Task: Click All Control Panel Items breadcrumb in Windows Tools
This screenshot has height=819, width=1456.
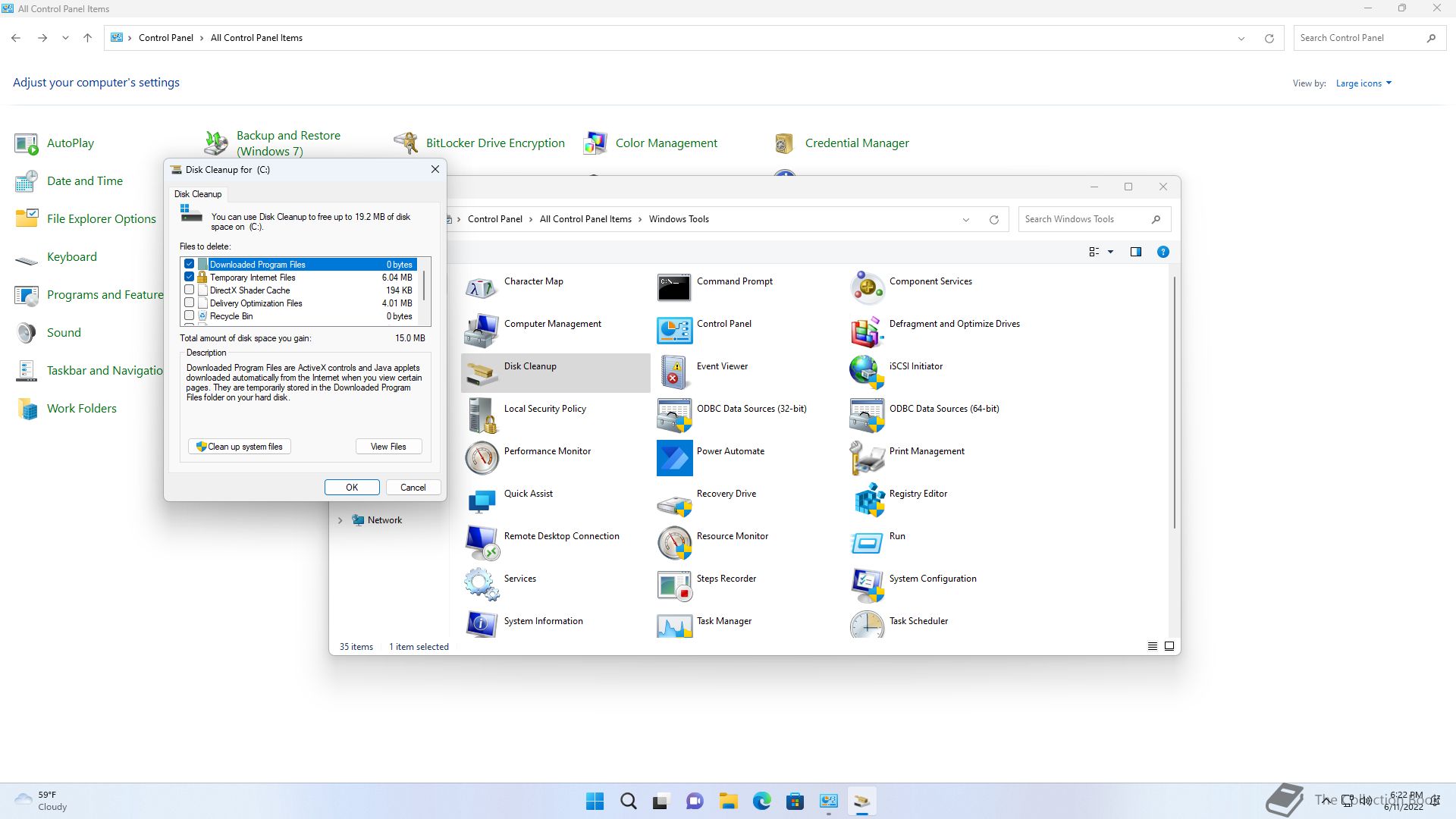Action: [x=585, y=219]
